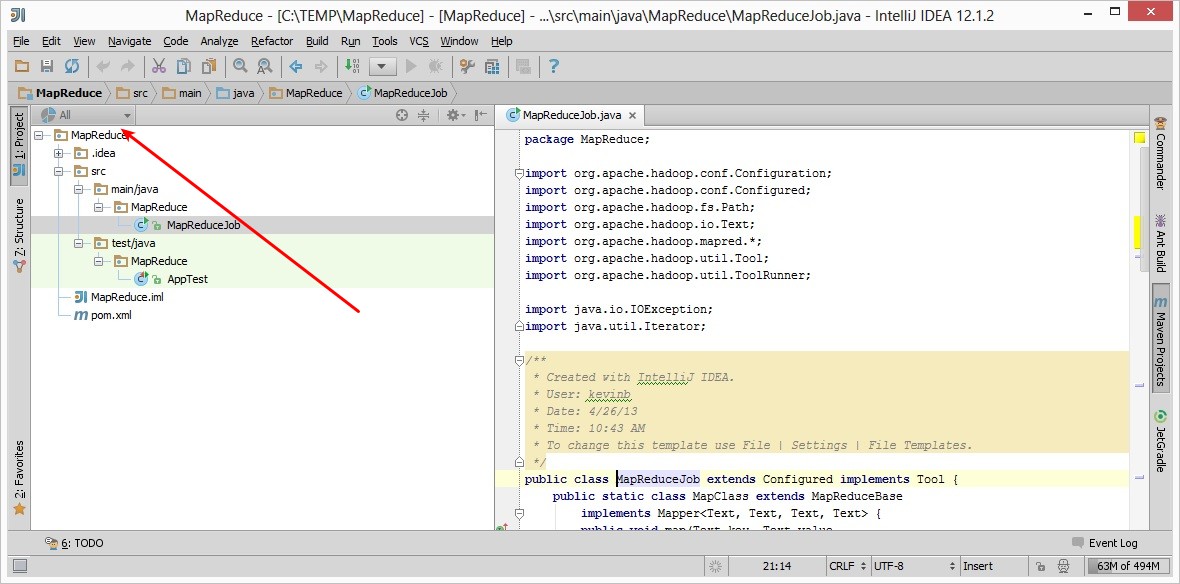This screenshot has width=1180, height=584.
Task: Open the Event Log panel
Action: pos(1105,543)
